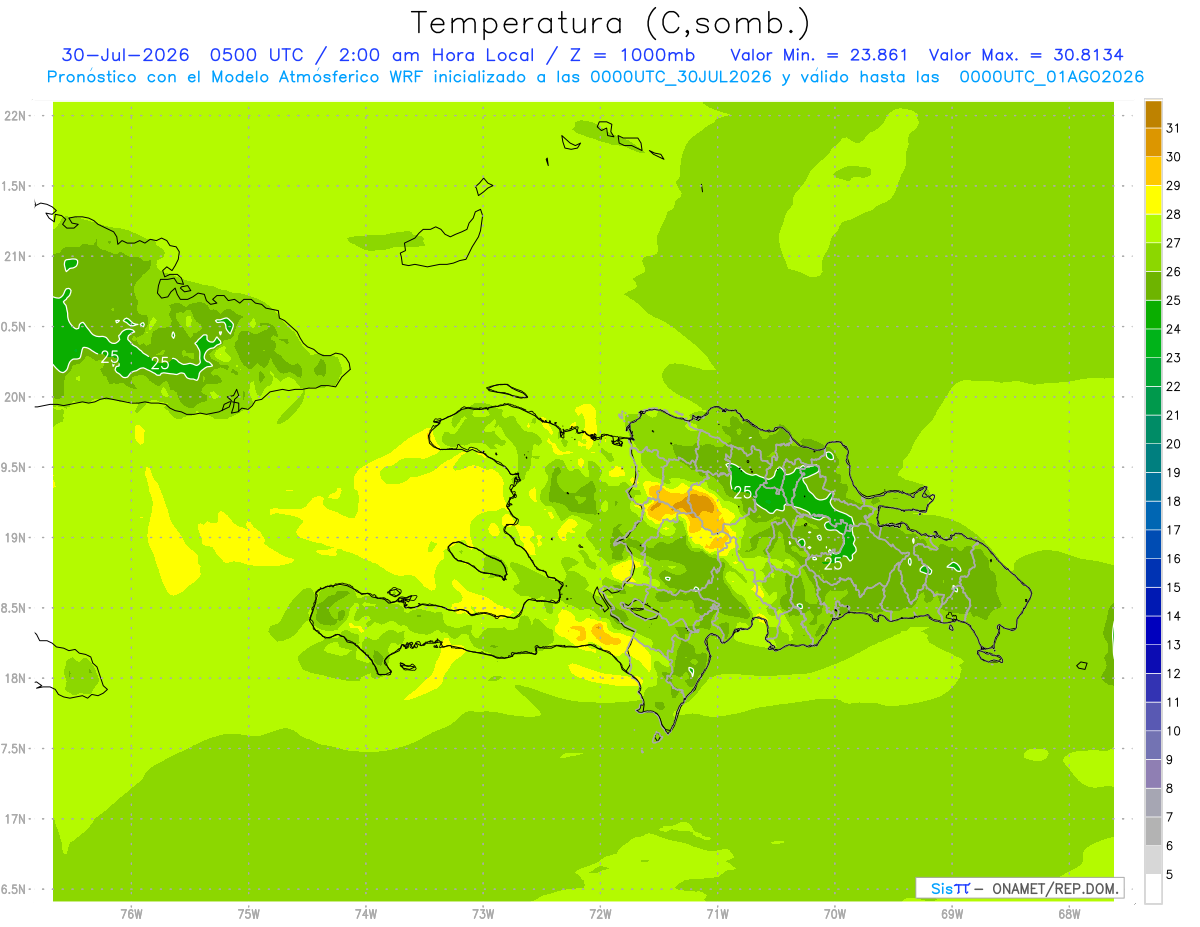Pick the olive-green swatch between colorbar 25 and 26
Image resolution: width=1200 pixels, height=927 pixels.
(x=1153, y=286)
